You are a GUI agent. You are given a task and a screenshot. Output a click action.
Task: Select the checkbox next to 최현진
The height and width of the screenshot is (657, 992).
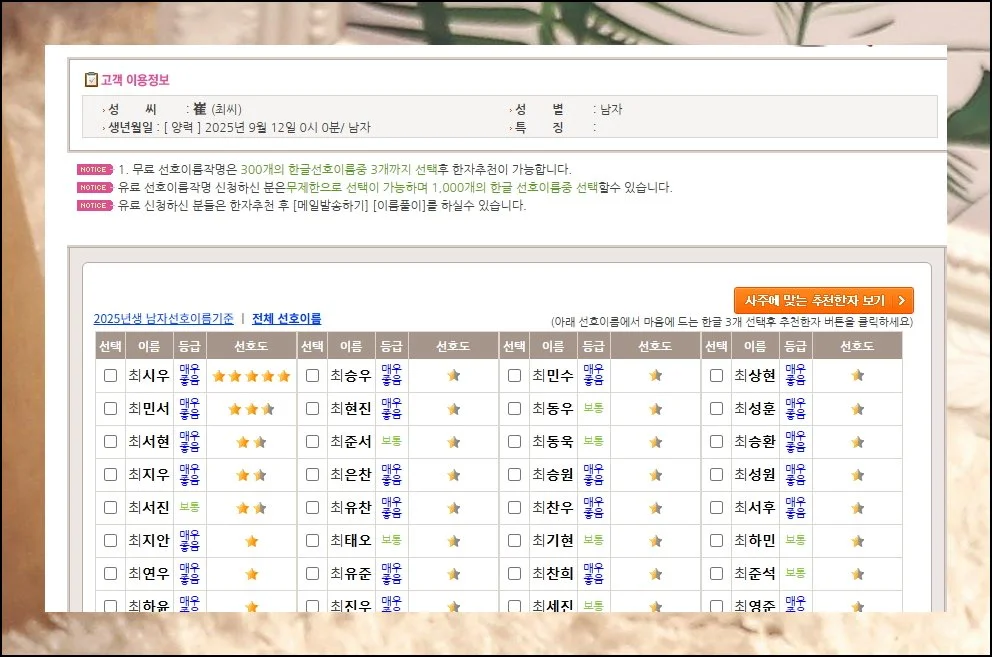[x=312, y=409]
